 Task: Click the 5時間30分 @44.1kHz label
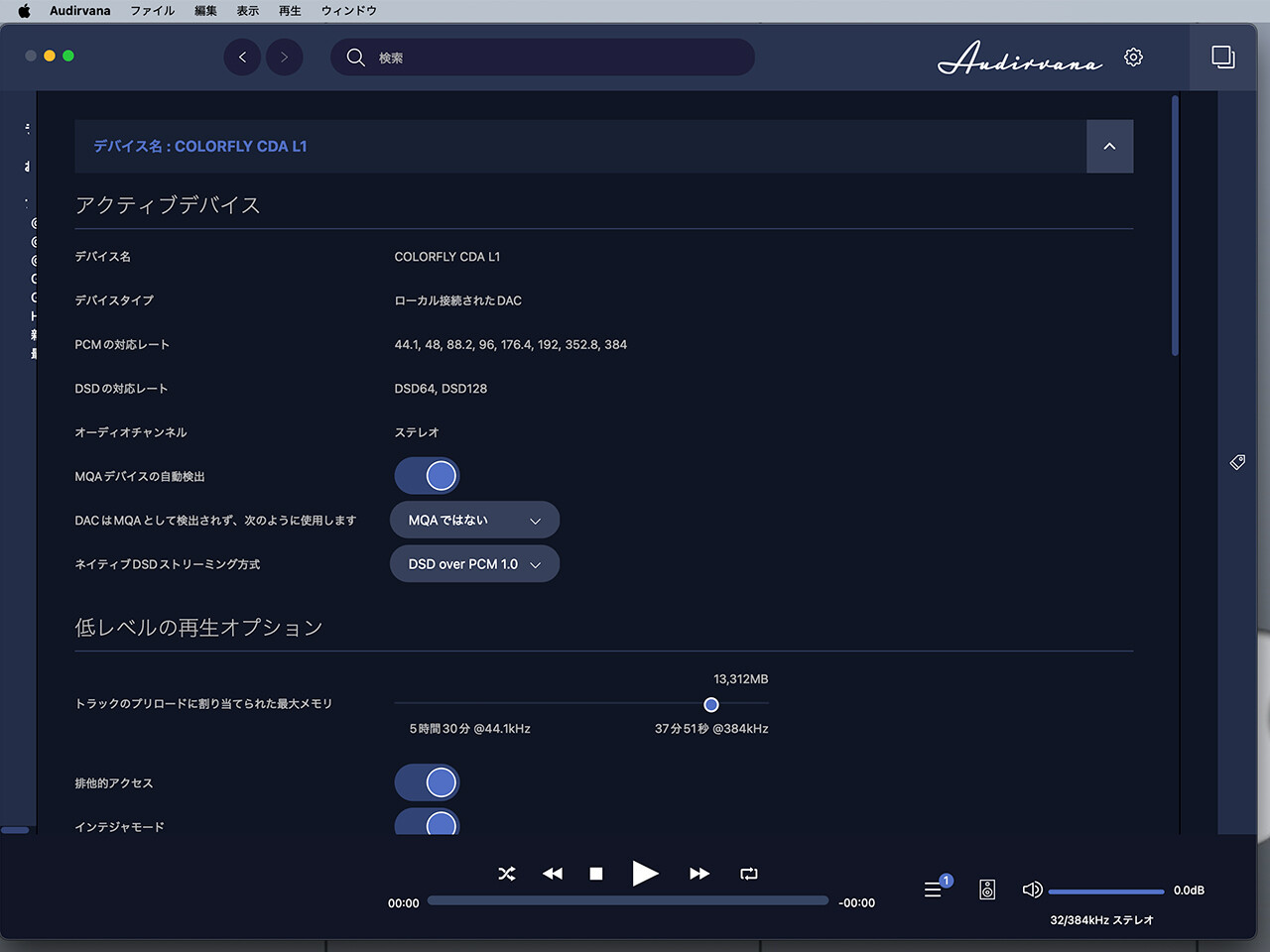[470, 729]
